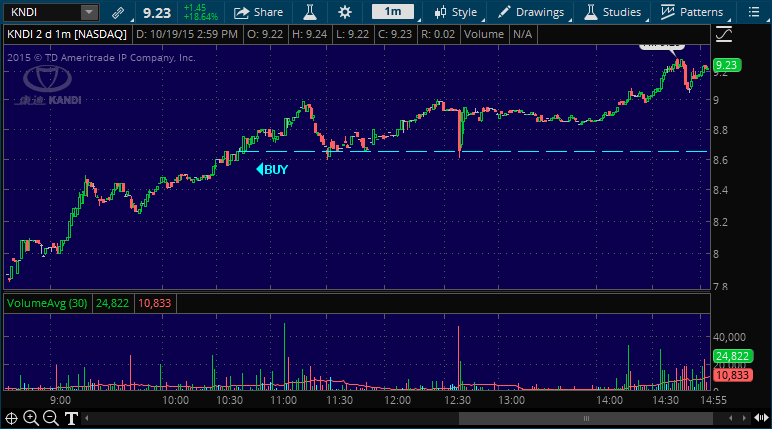Screen dimensions: 772x429
Task: Click the 12:30 time axis label
Action: click(x=457, y=400)
